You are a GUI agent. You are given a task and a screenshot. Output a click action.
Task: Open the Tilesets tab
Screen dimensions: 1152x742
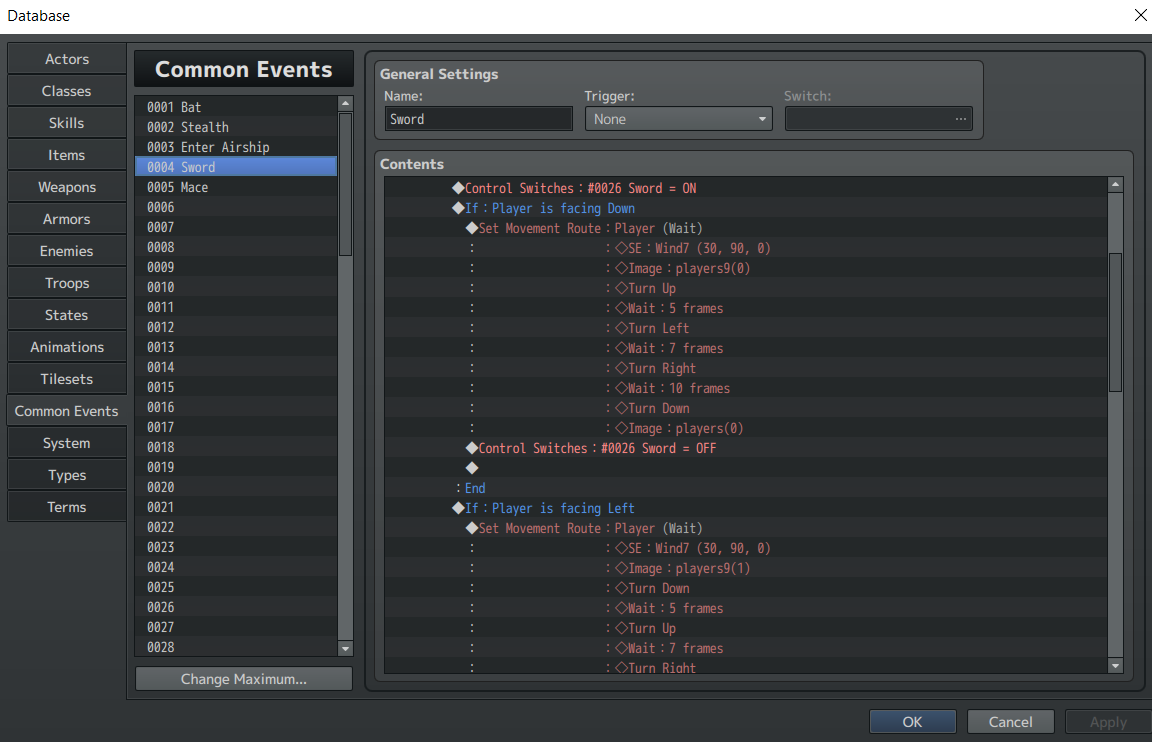click(x=67, y=379)
